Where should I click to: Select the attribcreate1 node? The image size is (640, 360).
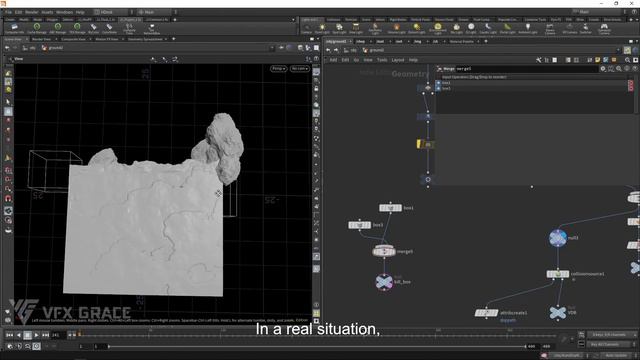(x=486, y=313)
